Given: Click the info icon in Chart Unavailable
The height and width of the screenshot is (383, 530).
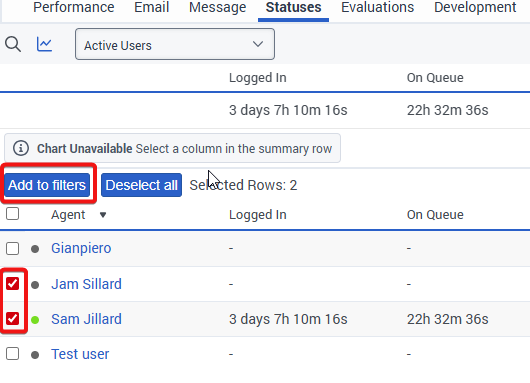Looking at the screenshot, I should (21, 148).
